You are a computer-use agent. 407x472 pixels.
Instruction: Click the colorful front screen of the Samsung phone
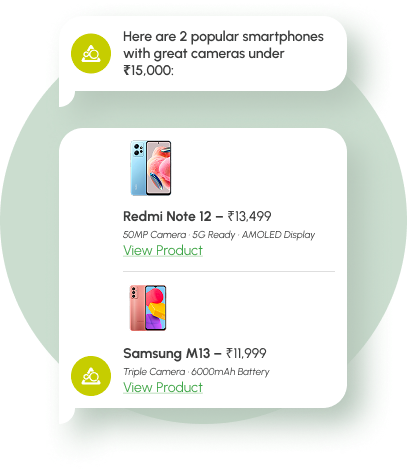[x=156, y=308]
